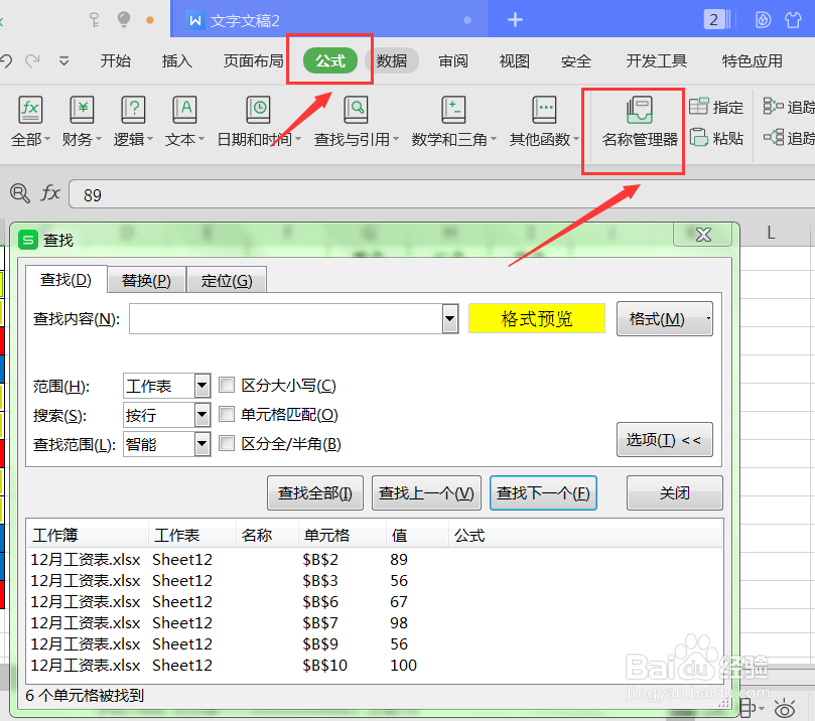Image resolution: width=815 pixels, height=721 pixels.
Task: Click the 查找上一个(V) button
Action: pos(426,493)
